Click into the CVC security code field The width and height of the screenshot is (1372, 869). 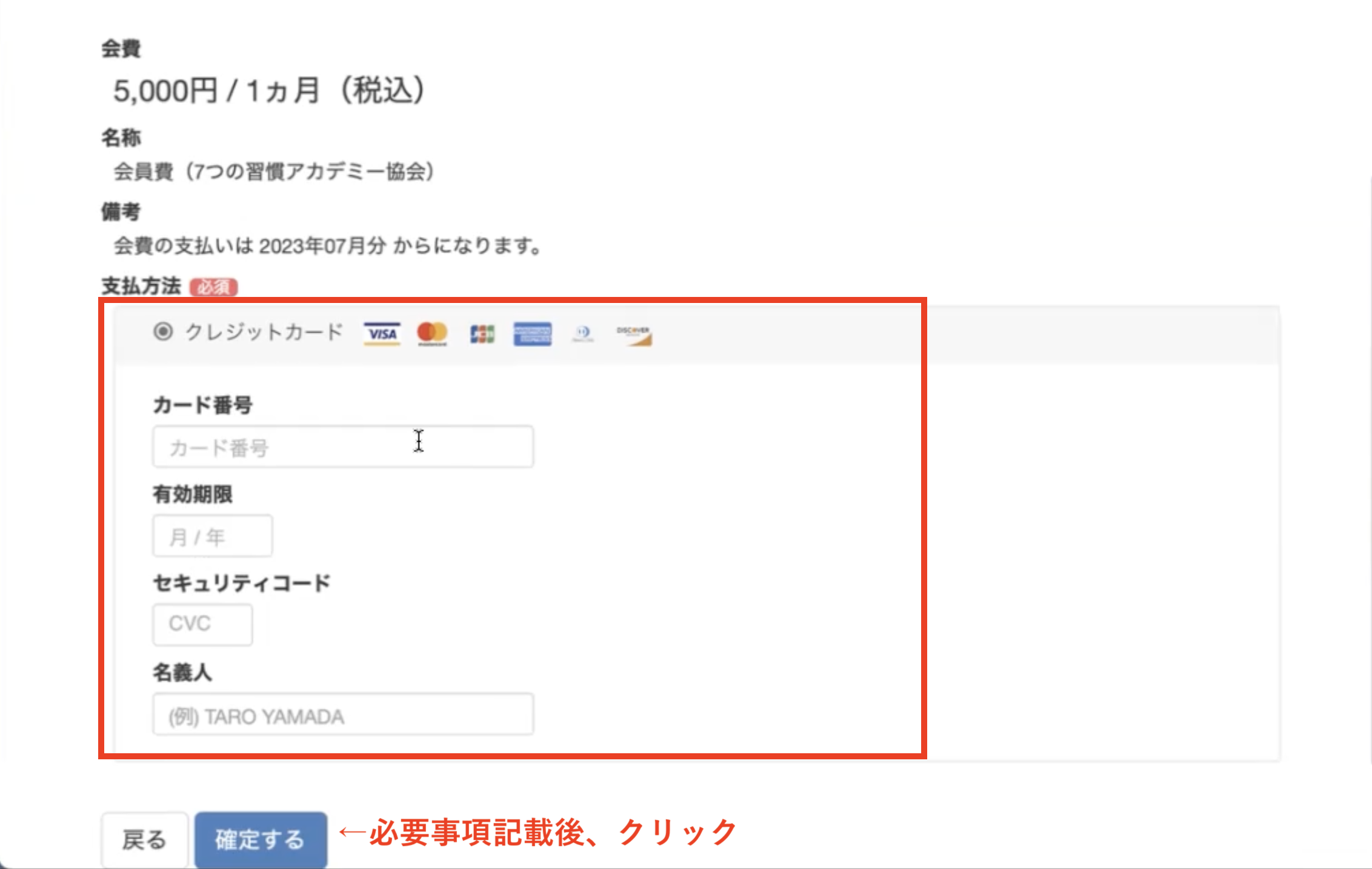[x=202, y=624]
